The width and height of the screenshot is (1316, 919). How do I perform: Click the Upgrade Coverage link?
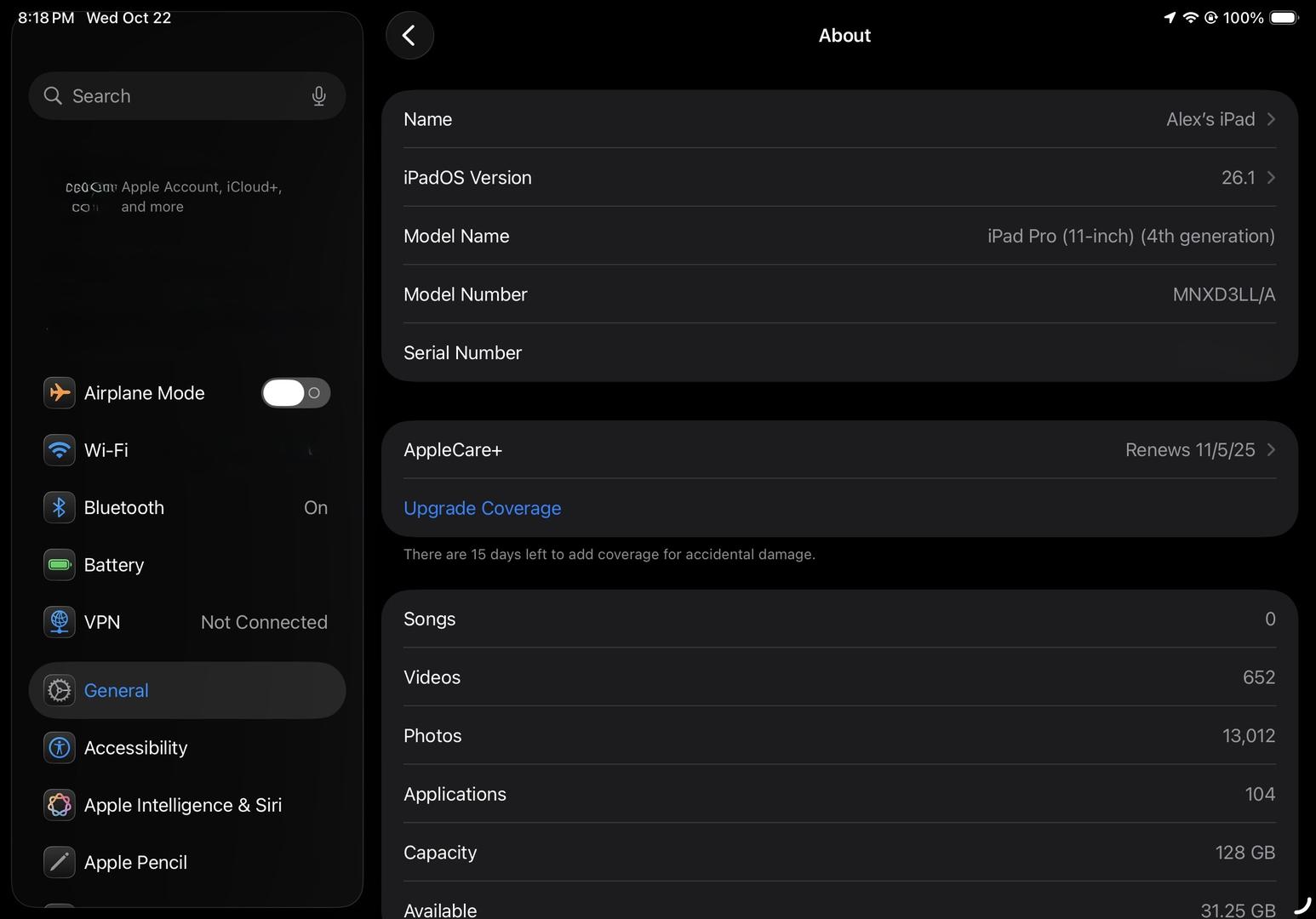coord(482,508)
